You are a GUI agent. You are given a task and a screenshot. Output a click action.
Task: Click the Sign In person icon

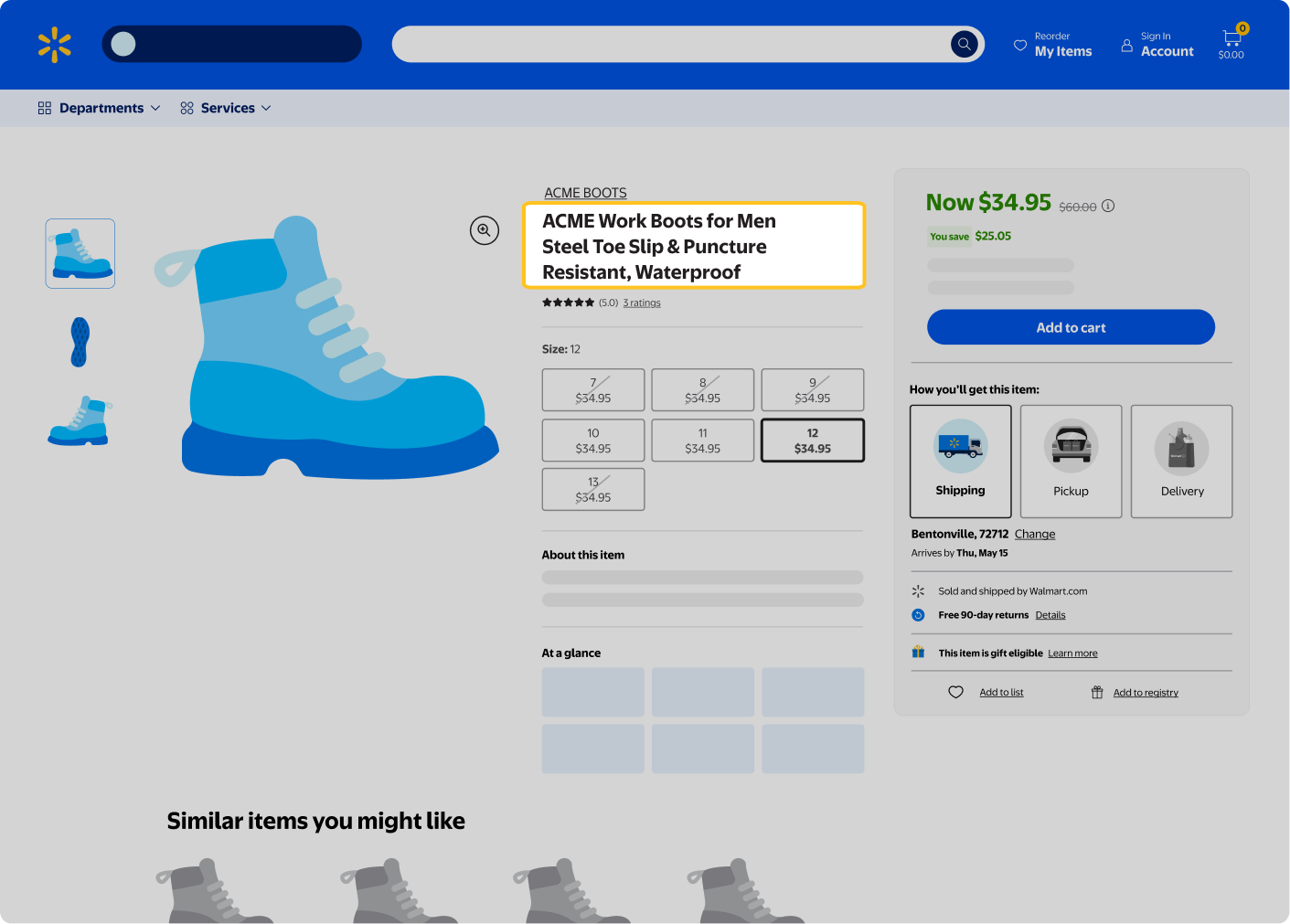click(x=1126, y=45)
